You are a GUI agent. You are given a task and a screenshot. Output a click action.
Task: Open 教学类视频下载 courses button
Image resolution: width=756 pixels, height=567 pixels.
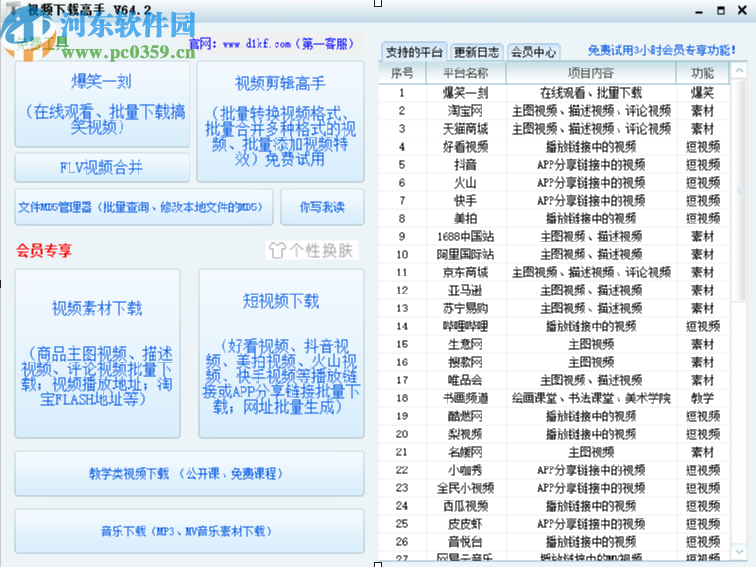click(x=189, y=473)
